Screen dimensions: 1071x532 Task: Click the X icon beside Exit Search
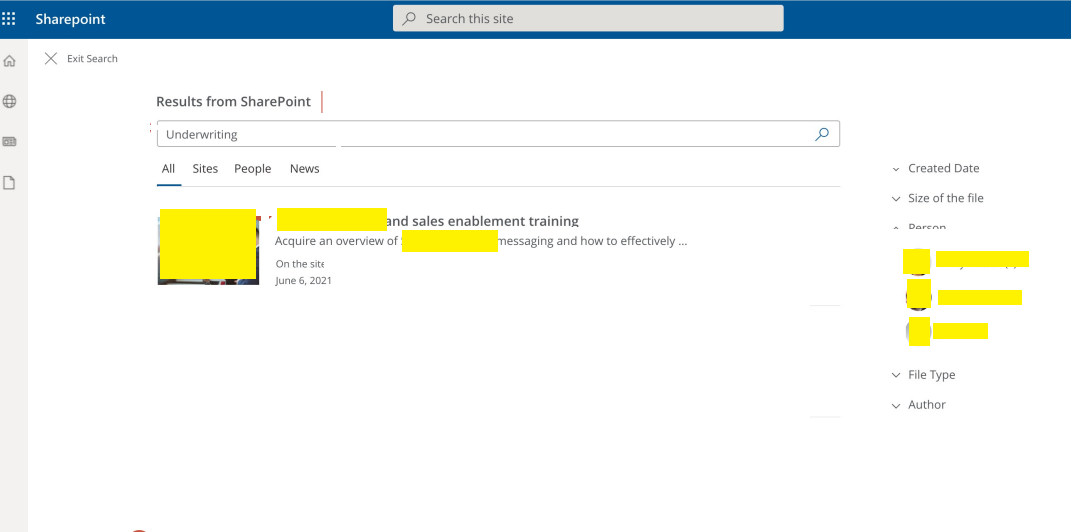tap(51, 59)
